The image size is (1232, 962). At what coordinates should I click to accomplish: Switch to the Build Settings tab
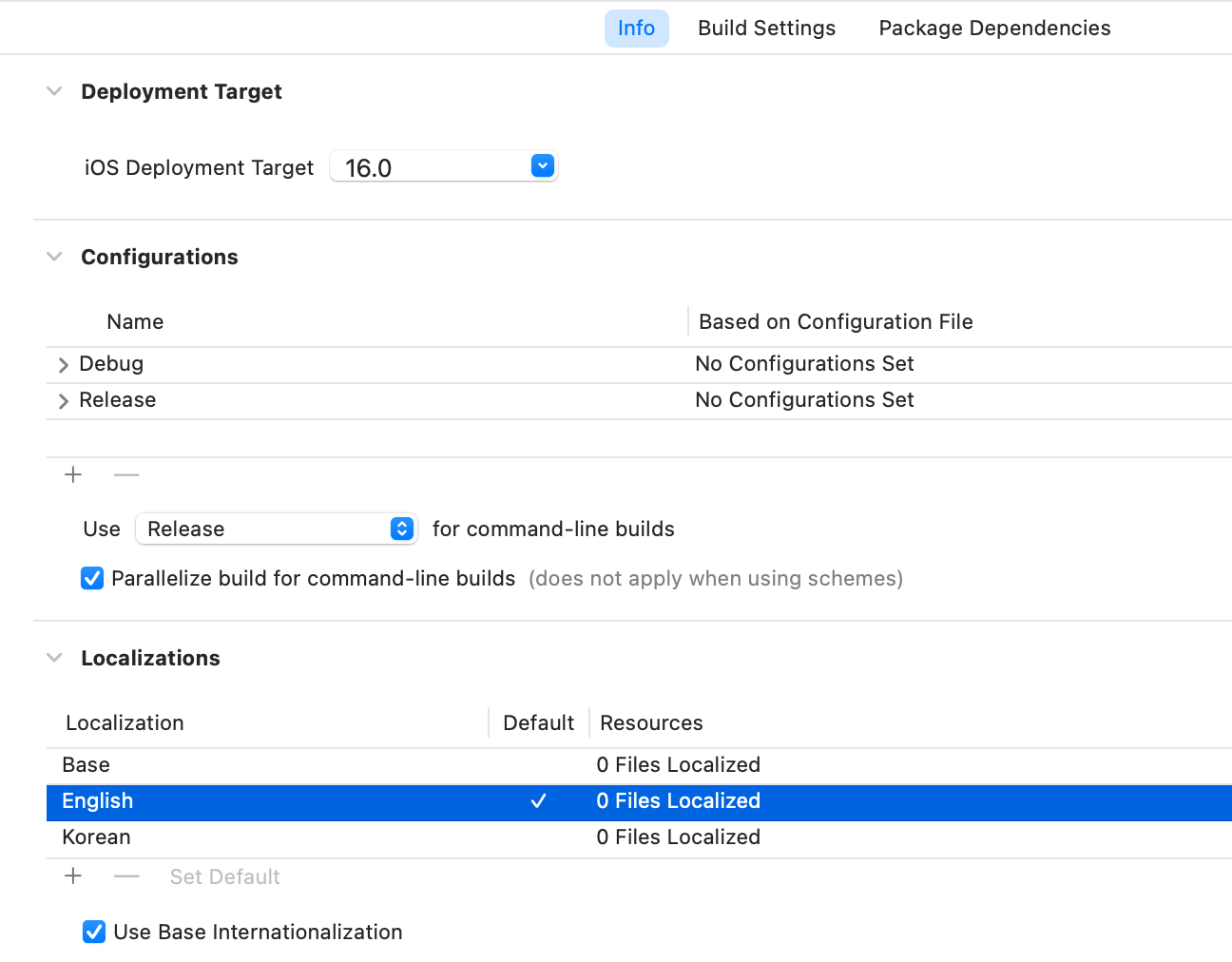[766, 29]
